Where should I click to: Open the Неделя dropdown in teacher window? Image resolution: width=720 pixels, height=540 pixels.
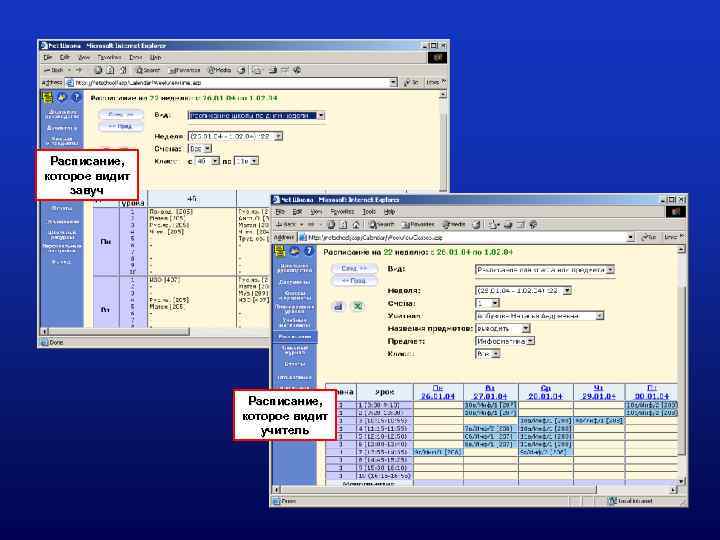(x=567, y=291)
